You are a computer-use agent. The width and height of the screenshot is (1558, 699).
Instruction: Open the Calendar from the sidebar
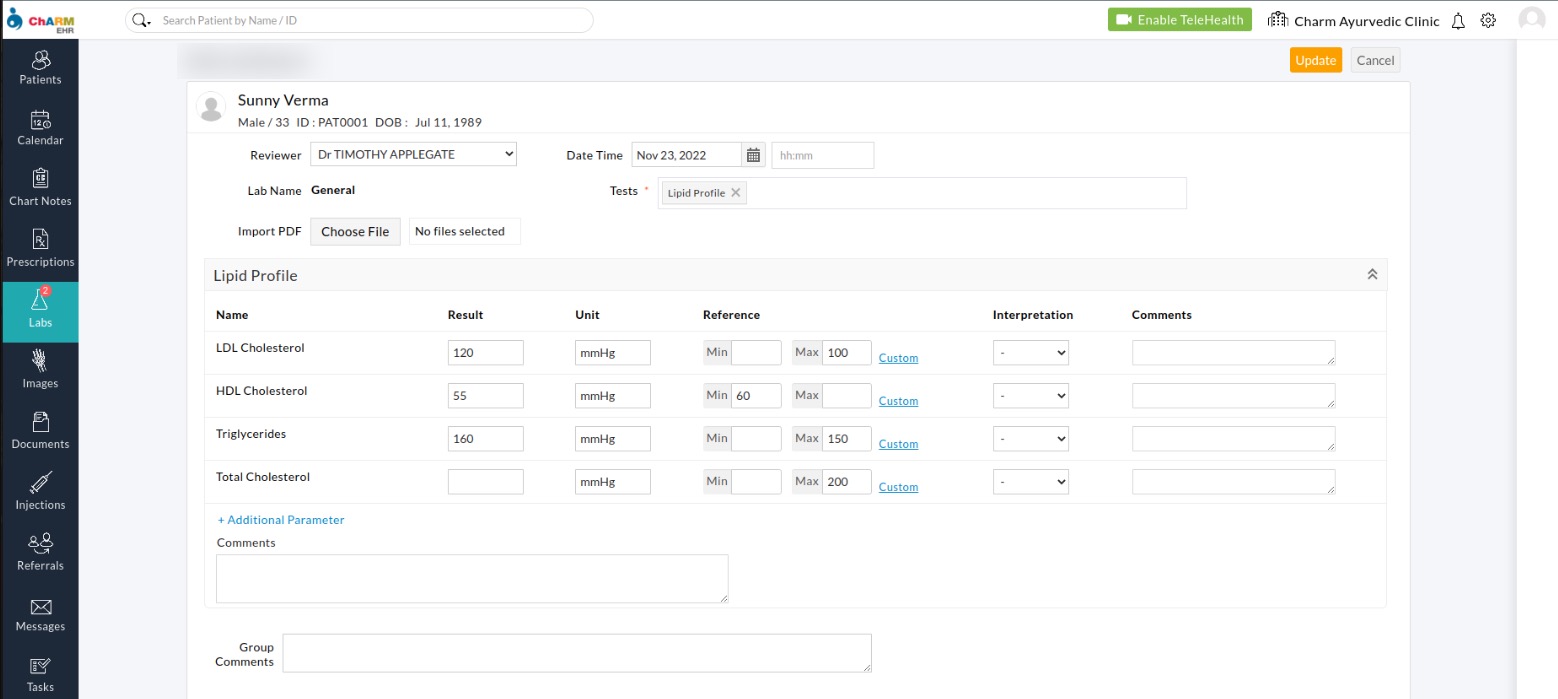click(x=40, y=128)
